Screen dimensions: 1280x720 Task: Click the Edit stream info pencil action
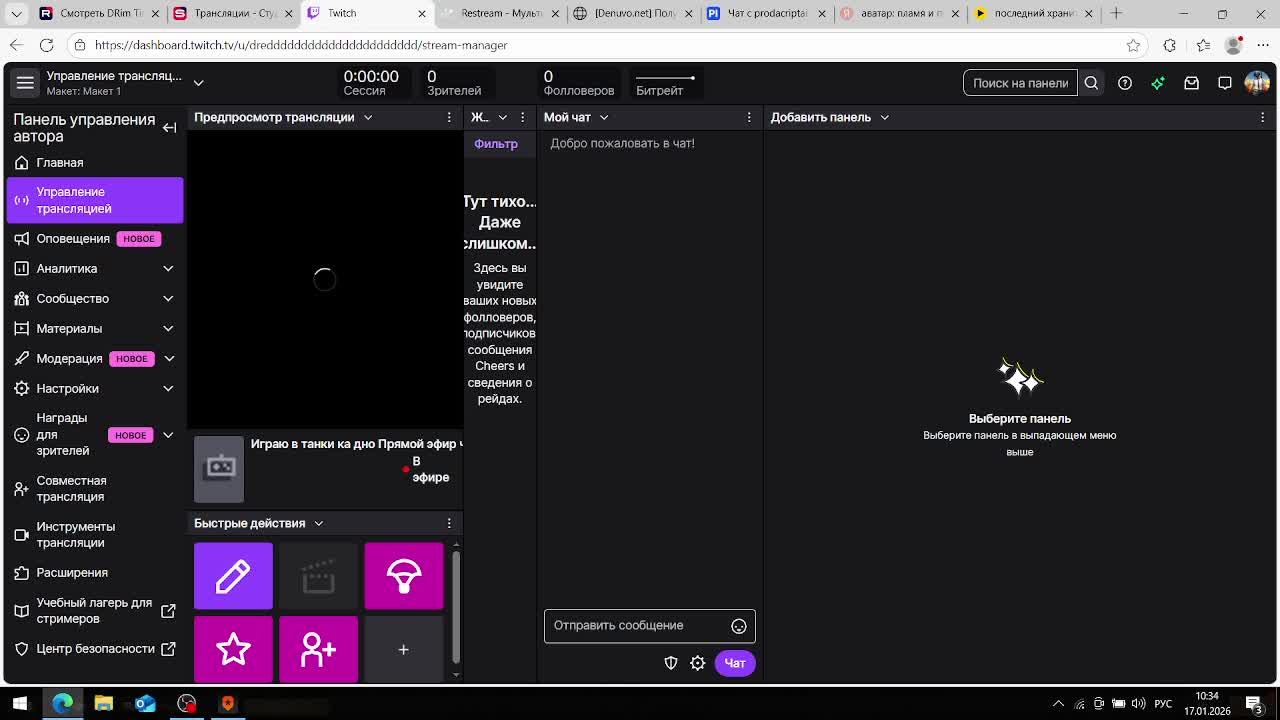pos(233,576)
